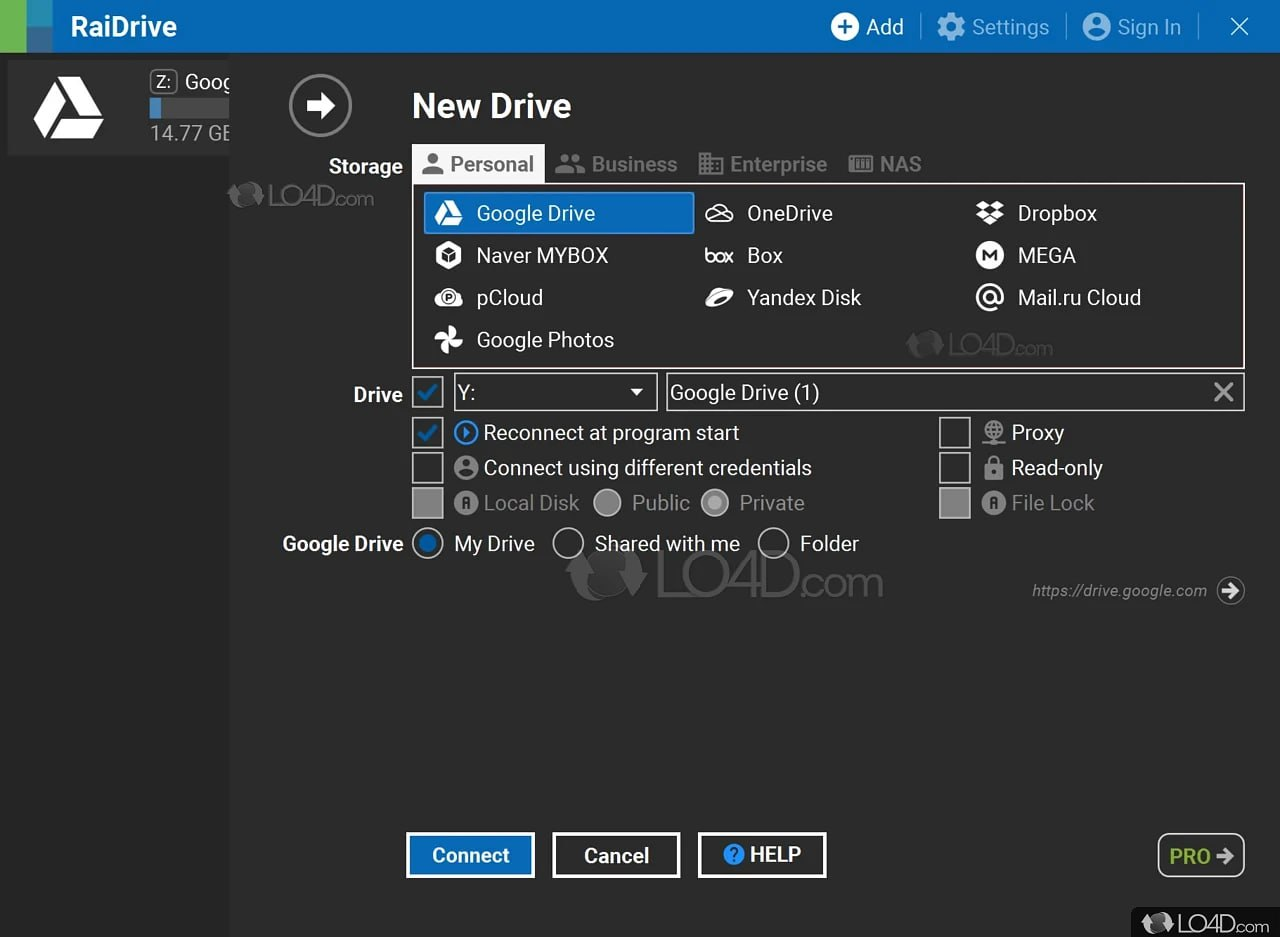Tick the Proxy checkbox
This screenshot has height=937, width=1280.
(955, 433)
